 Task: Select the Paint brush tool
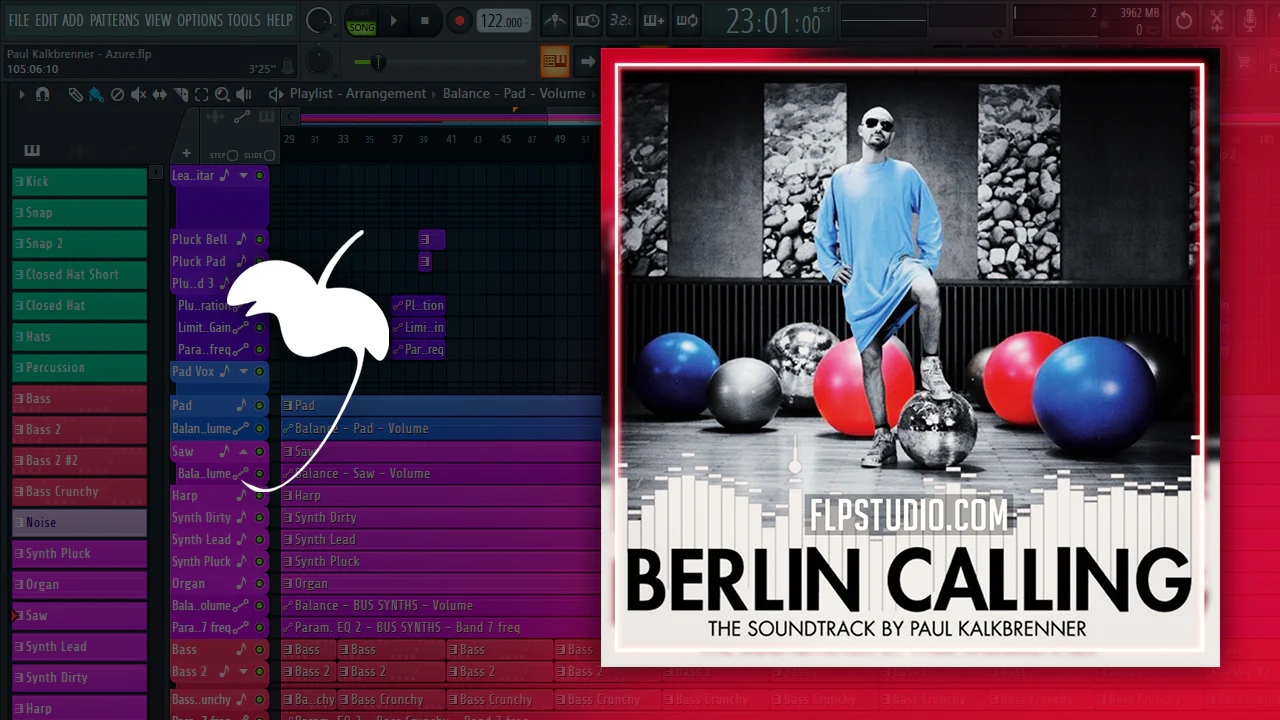point(96,94)
